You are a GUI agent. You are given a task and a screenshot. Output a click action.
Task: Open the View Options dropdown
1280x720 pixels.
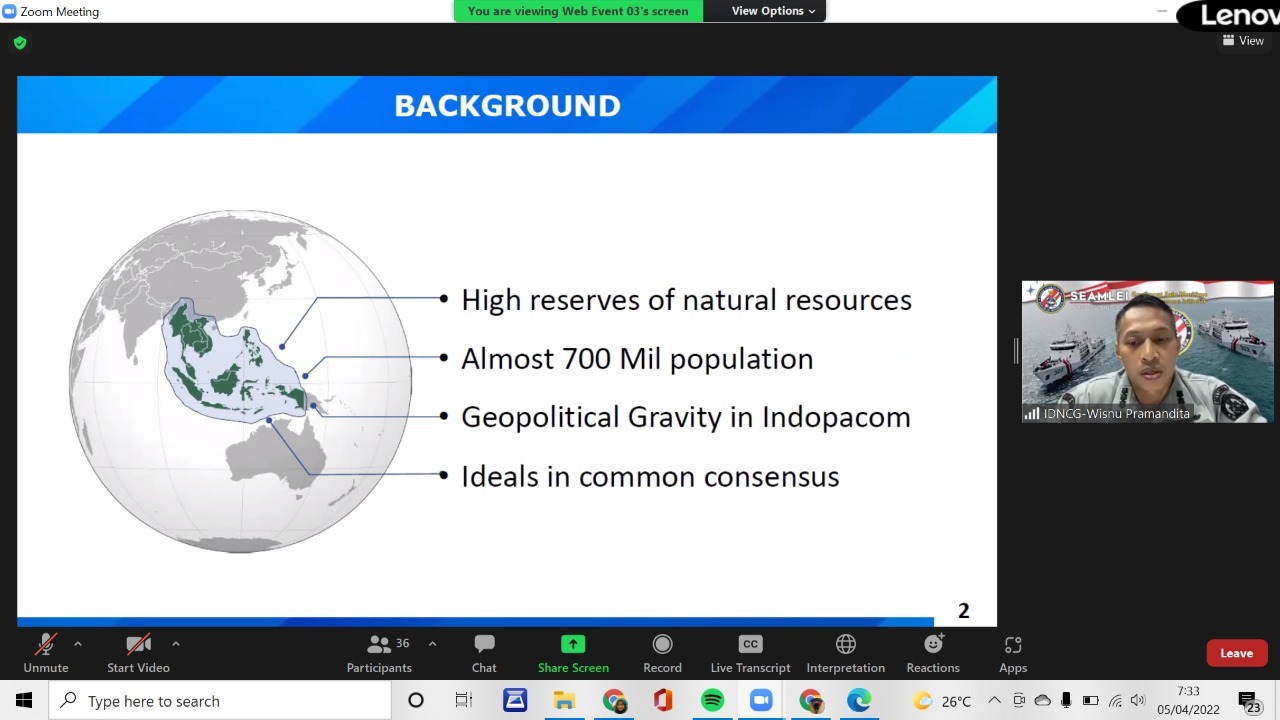tap(773, 11)
